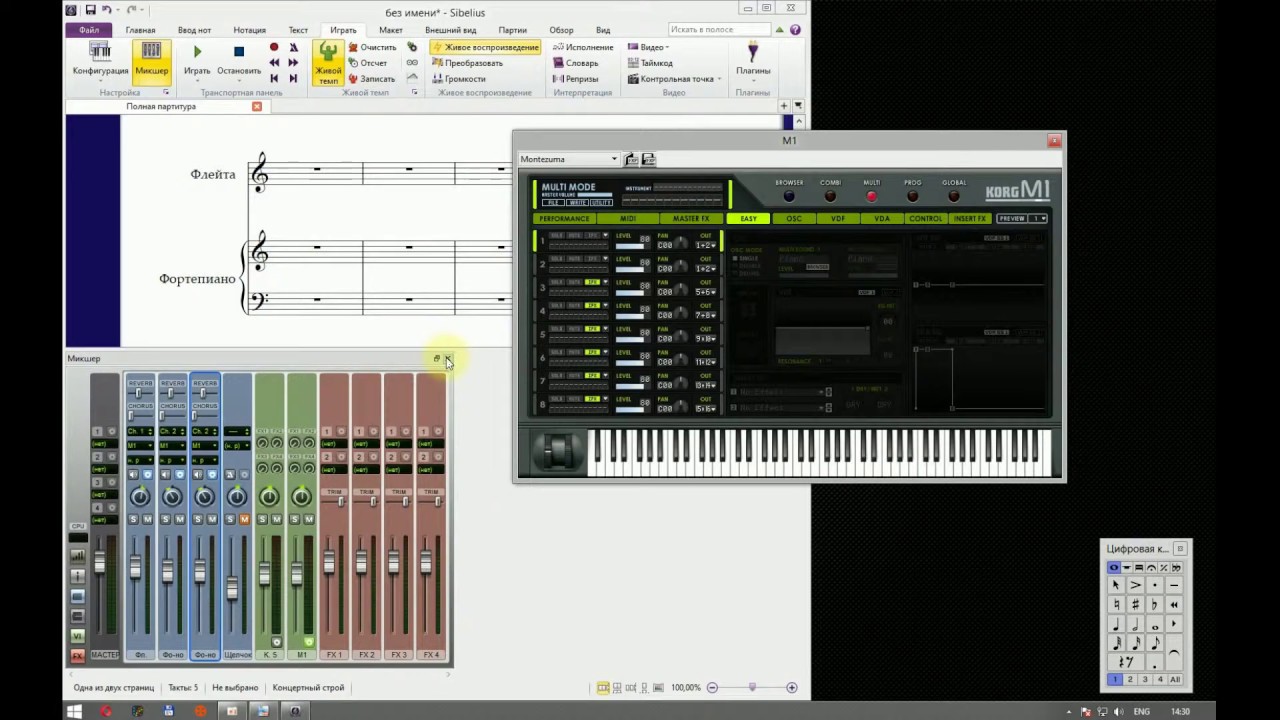Switch to the Макет ribbon tab

(x=390, y=30)
